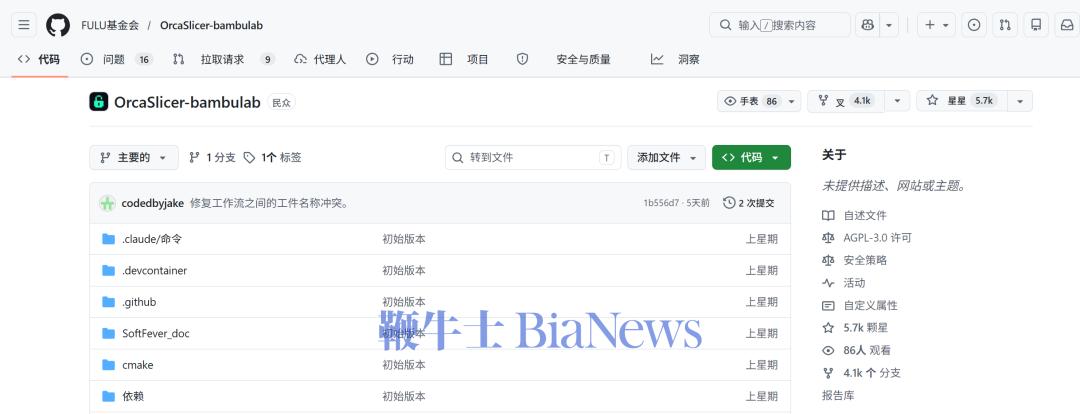Image resolution: width=1080 pixels, height=414 pixels.
Task: Click the 自述文件 book icon
Action: coord(828,216)
